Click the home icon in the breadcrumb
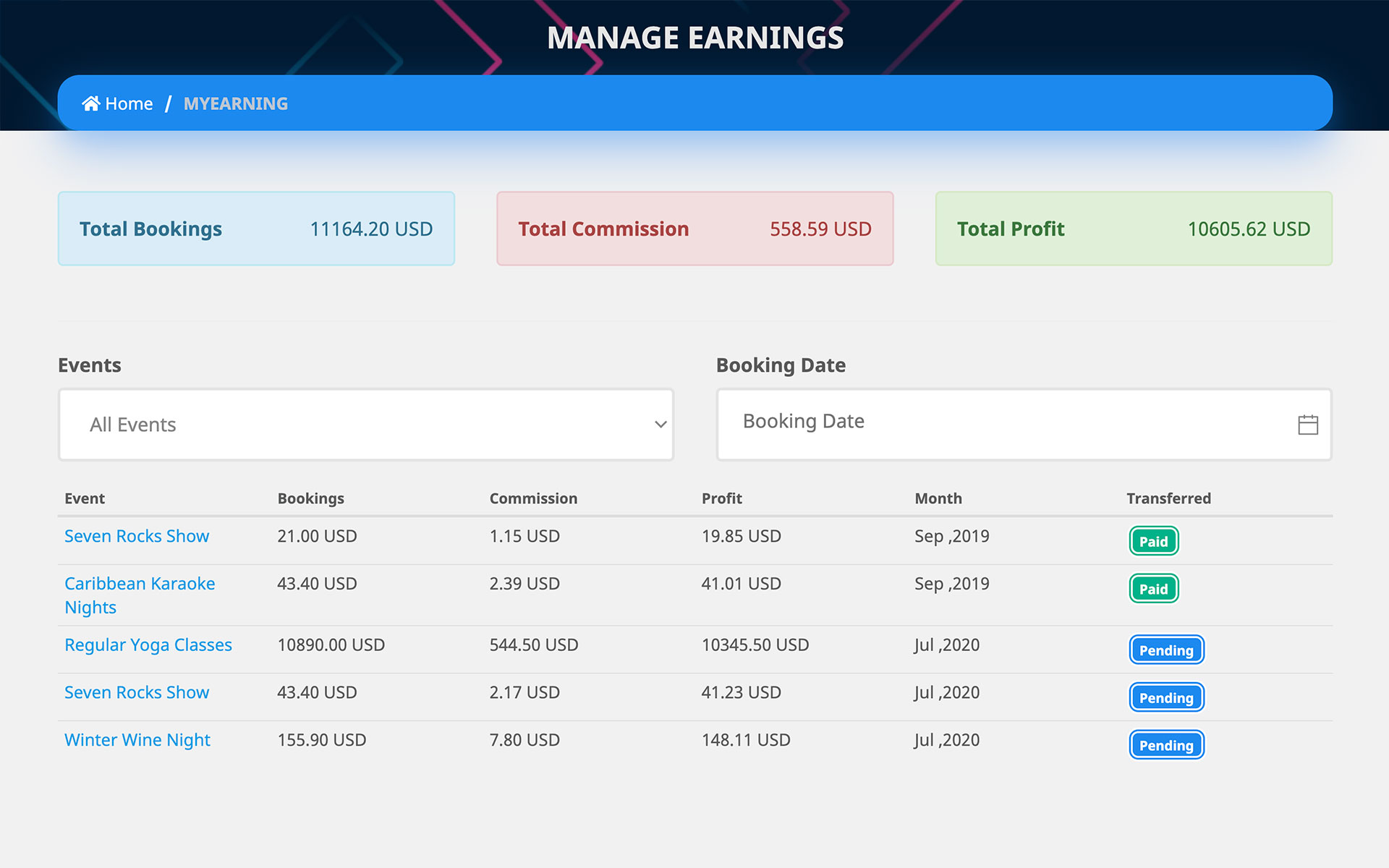 pos(91,103)
